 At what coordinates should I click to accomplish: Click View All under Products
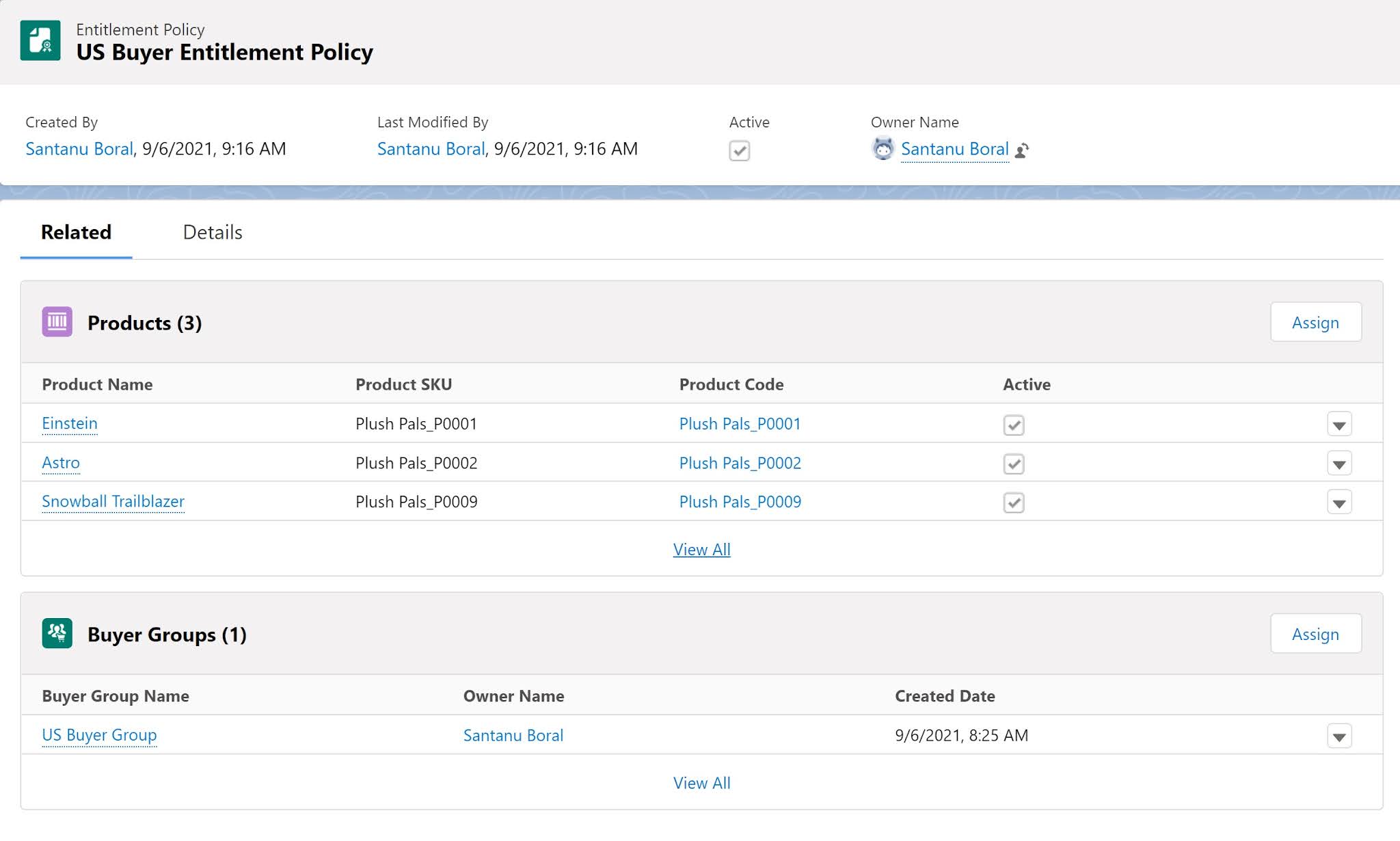pyautogui.click(x=701, y=549)
